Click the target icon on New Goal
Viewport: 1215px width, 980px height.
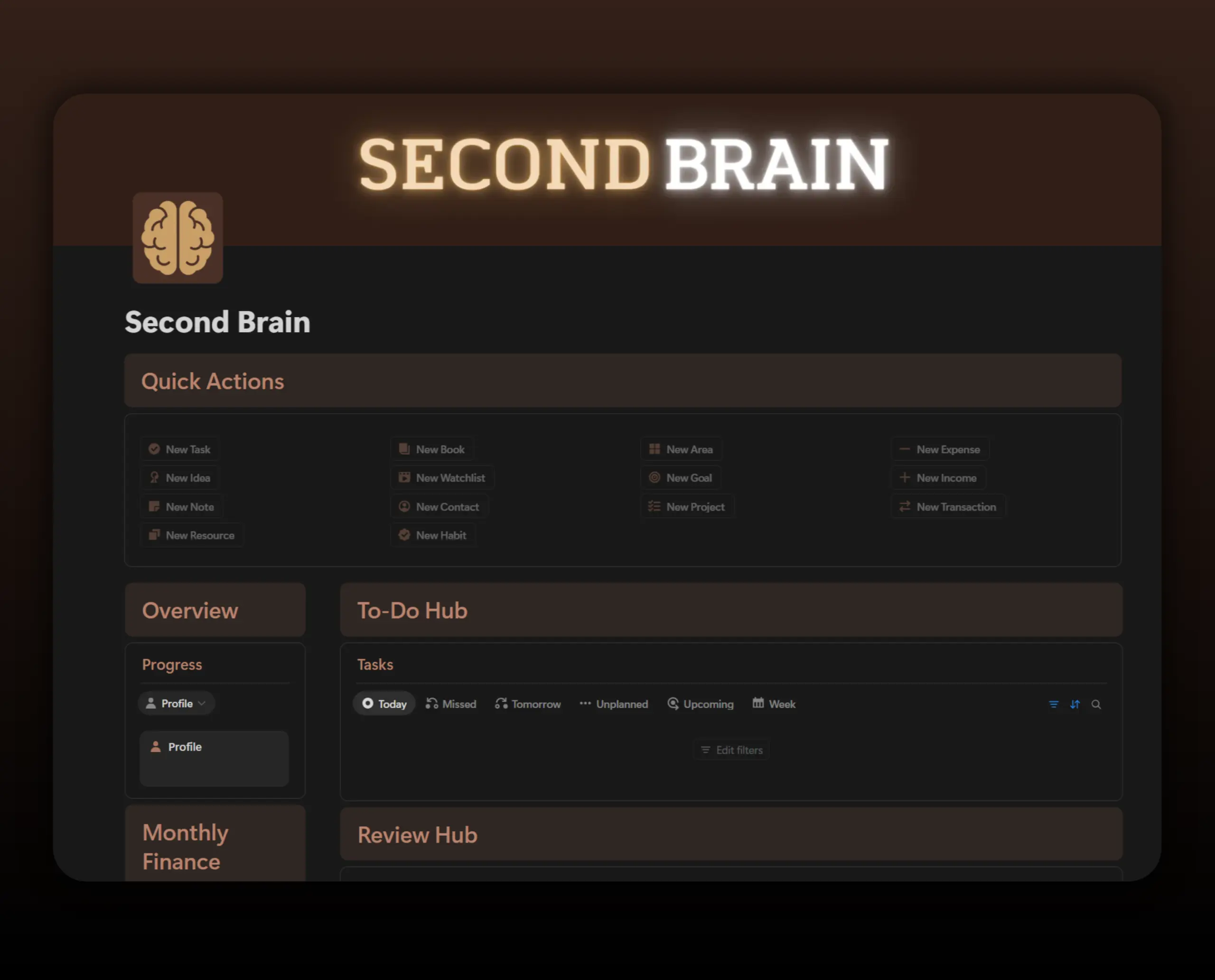pos(655,477)
